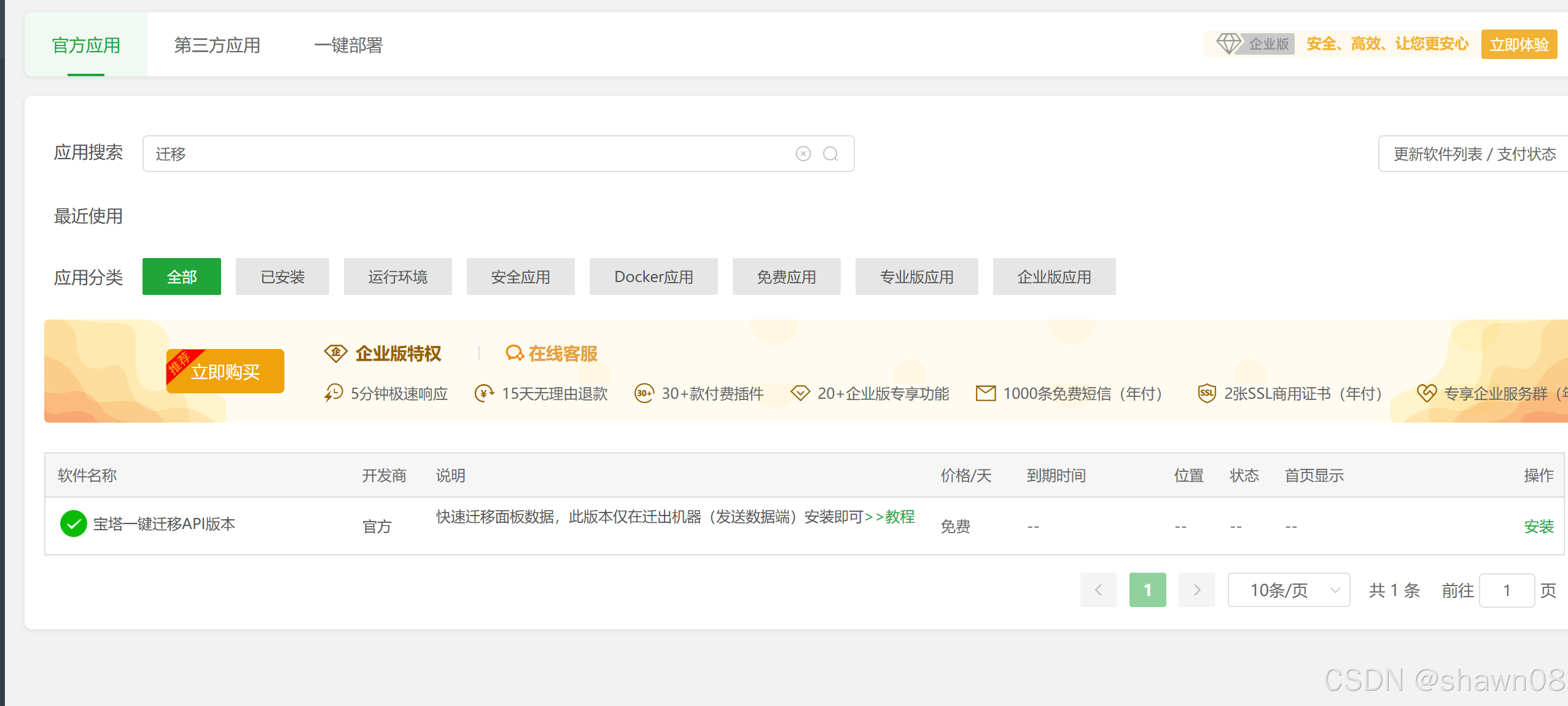The height and width of the screenshot is (706, 1568).
Task: Click the 30+ paid plugins icon
Action: tap(644, 393)
